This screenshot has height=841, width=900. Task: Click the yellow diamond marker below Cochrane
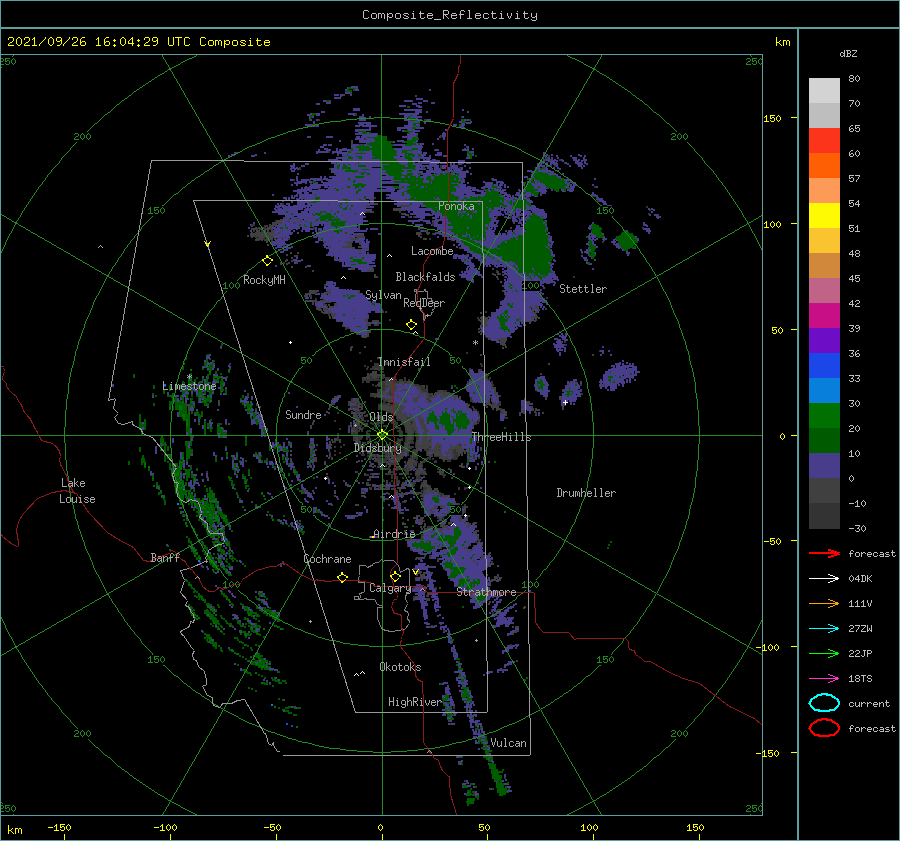point(343,578)
